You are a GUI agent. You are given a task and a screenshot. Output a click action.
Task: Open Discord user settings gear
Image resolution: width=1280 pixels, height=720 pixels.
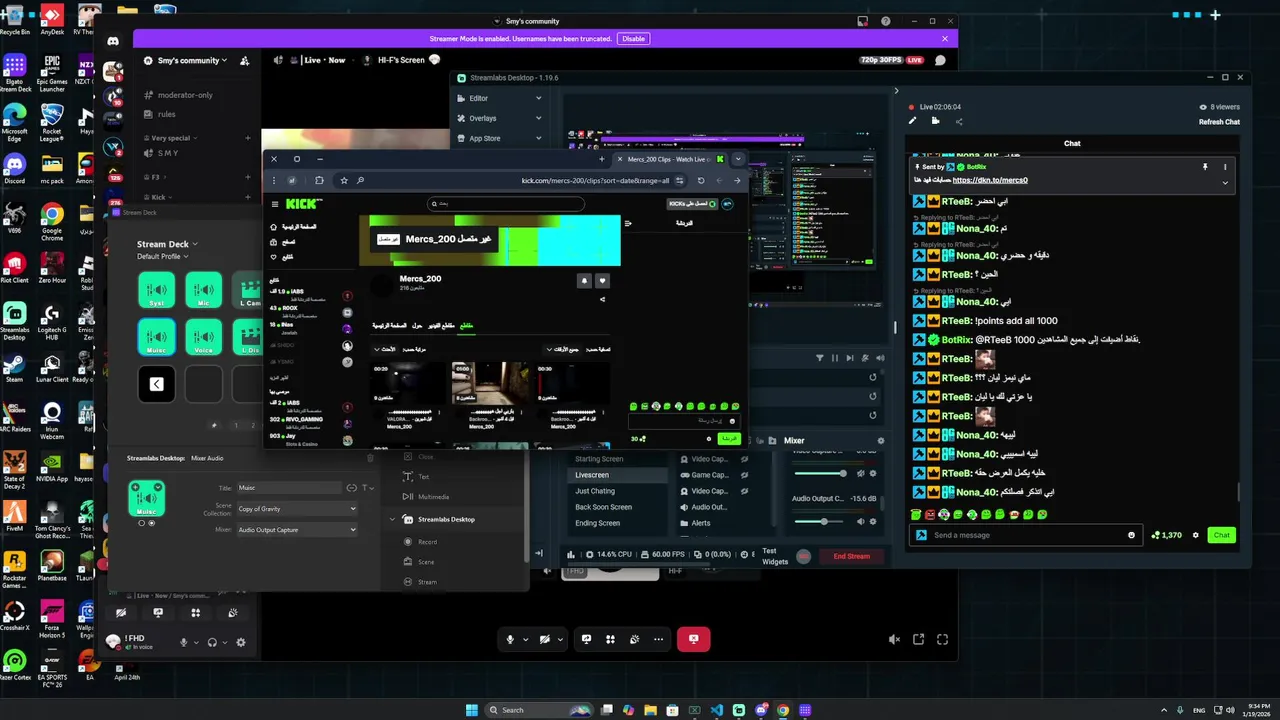pyautogui.click(x=241, y=642)
